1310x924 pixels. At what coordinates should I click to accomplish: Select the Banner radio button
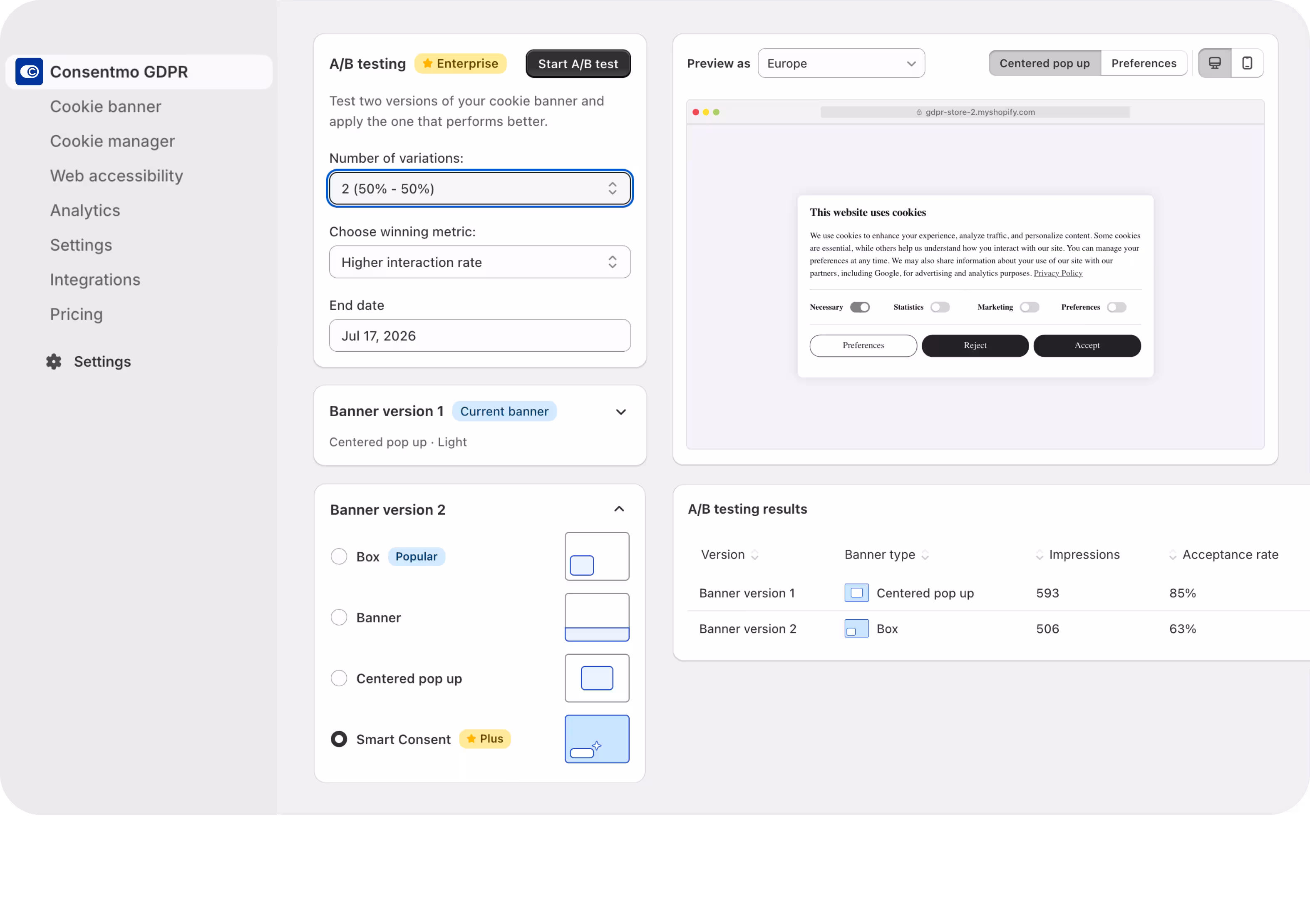click(339, 618)
